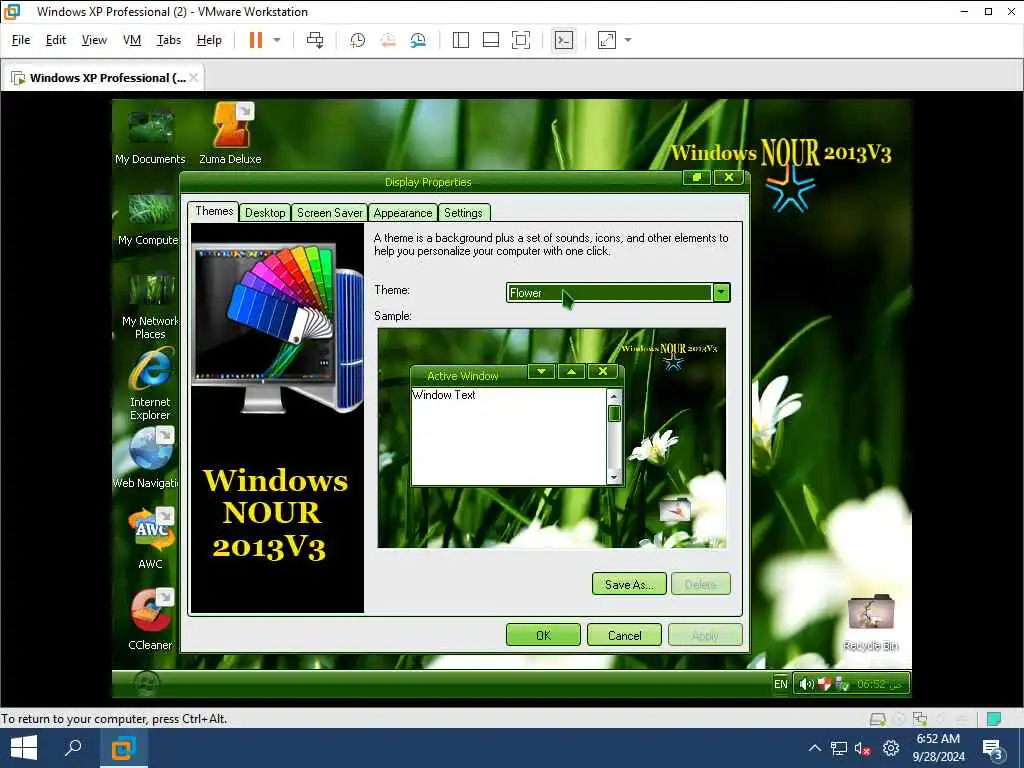Select the My Computer desktop icon

coord(150,219)
